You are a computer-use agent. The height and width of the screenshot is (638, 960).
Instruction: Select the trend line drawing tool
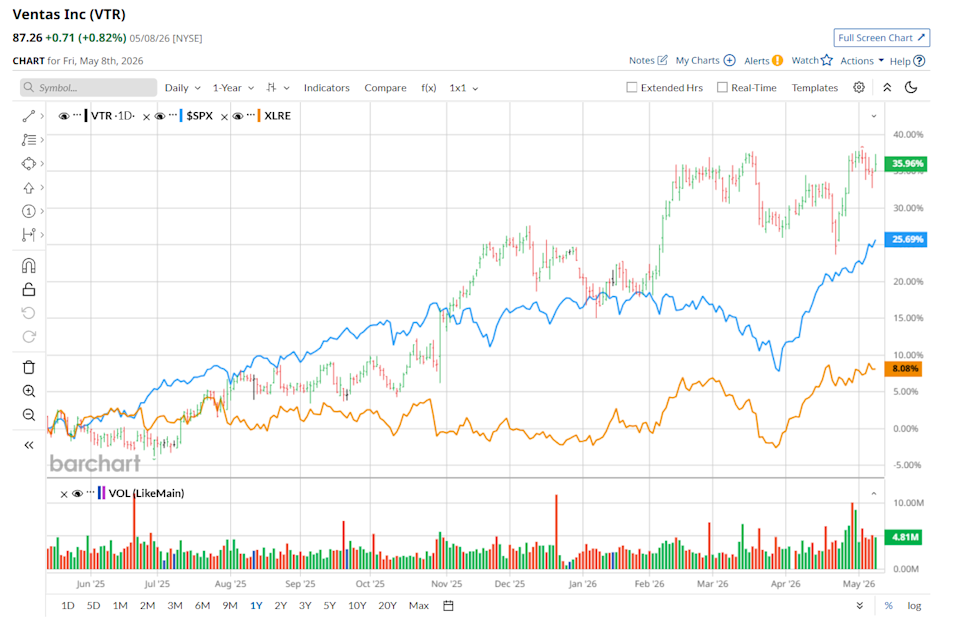pyautogui.click(x=28, y=116)
